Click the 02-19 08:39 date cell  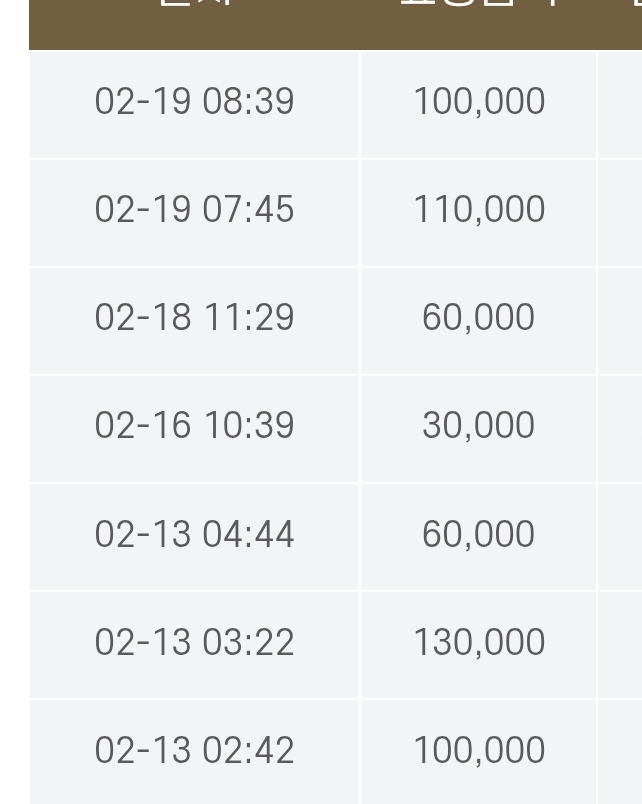pos(194,102)
